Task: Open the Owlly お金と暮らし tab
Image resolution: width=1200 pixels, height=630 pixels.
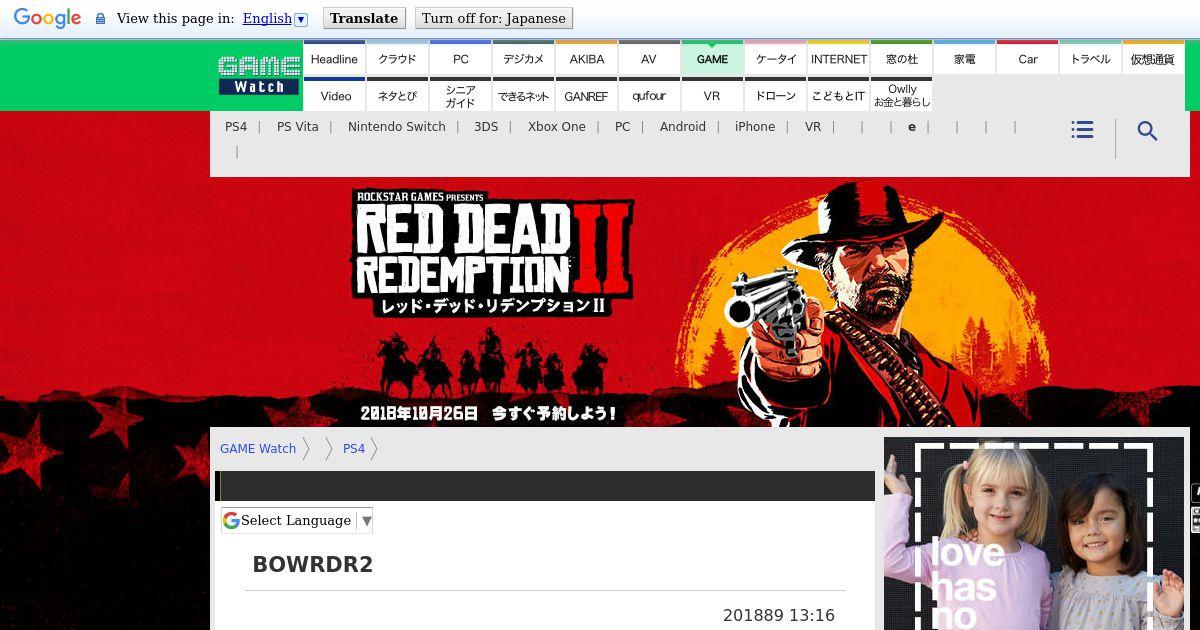Action: click(901, 95)
